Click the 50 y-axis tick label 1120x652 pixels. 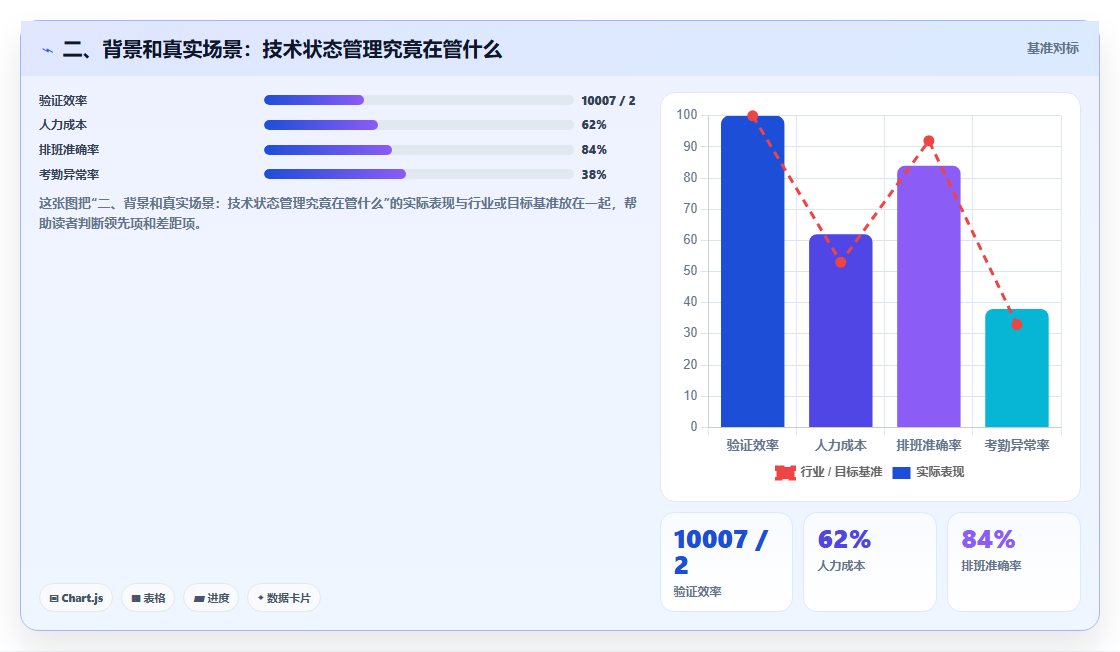[x=690, y=271]
